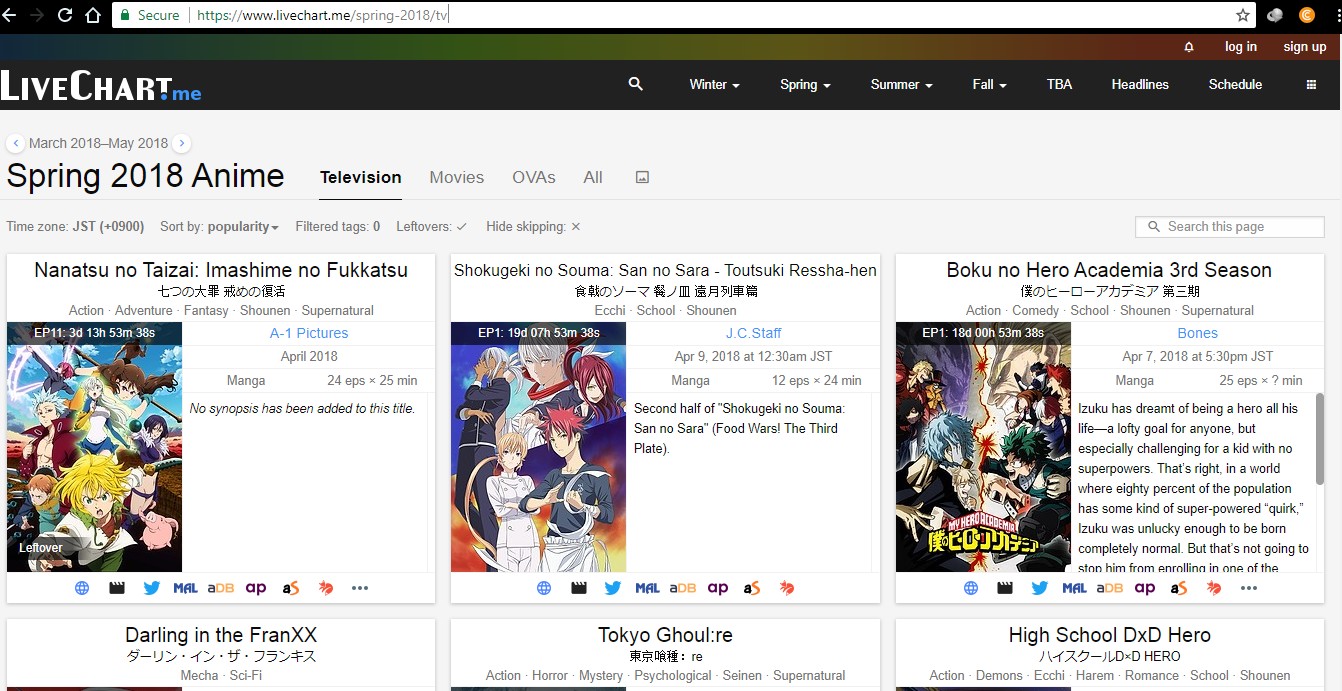1342x691 pixels.
Task: Open the Darling in the FranXX title
Action: pyautogui.click(x=221, y=635)
